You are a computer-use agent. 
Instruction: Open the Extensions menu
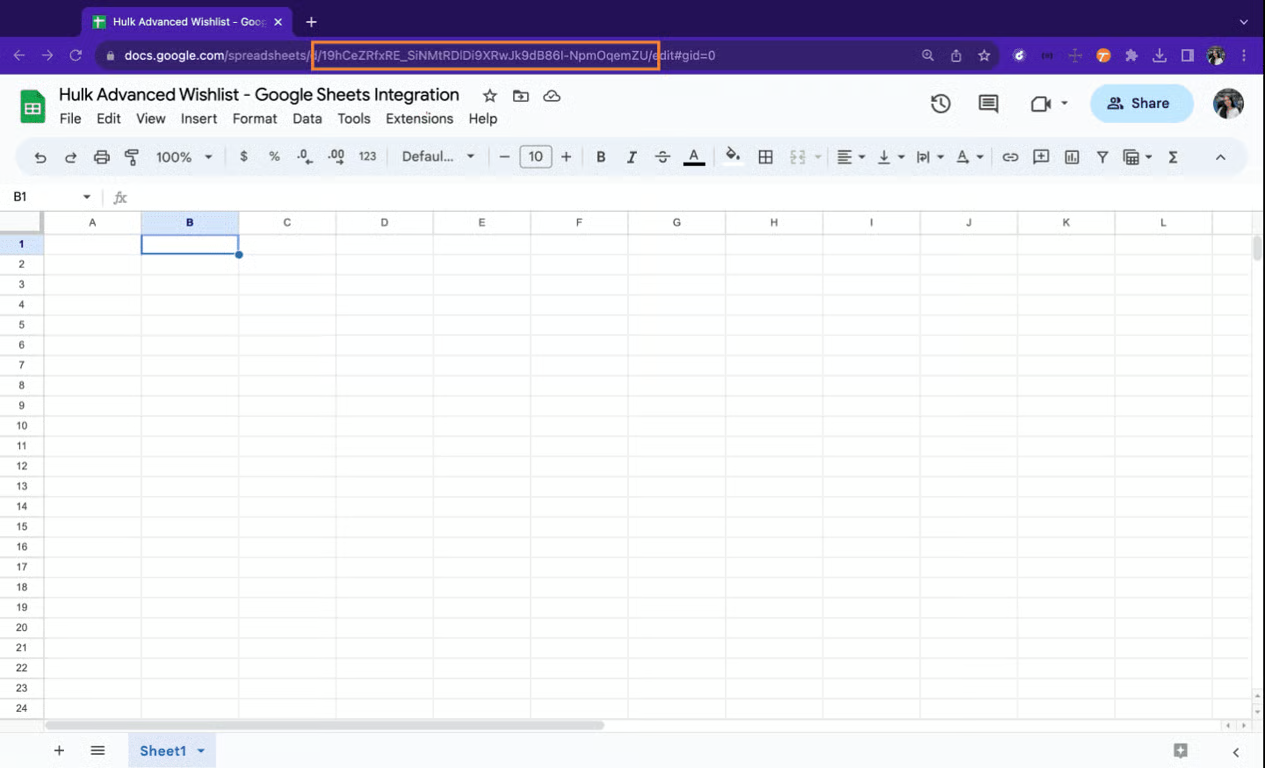click(x=419, y=118)
